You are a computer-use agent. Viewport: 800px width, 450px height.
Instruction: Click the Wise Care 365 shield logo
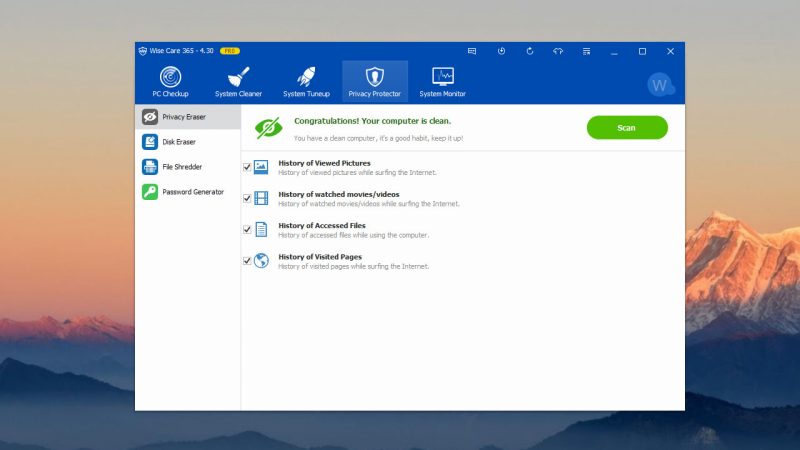pyautogui.click(x=143, y=51)
